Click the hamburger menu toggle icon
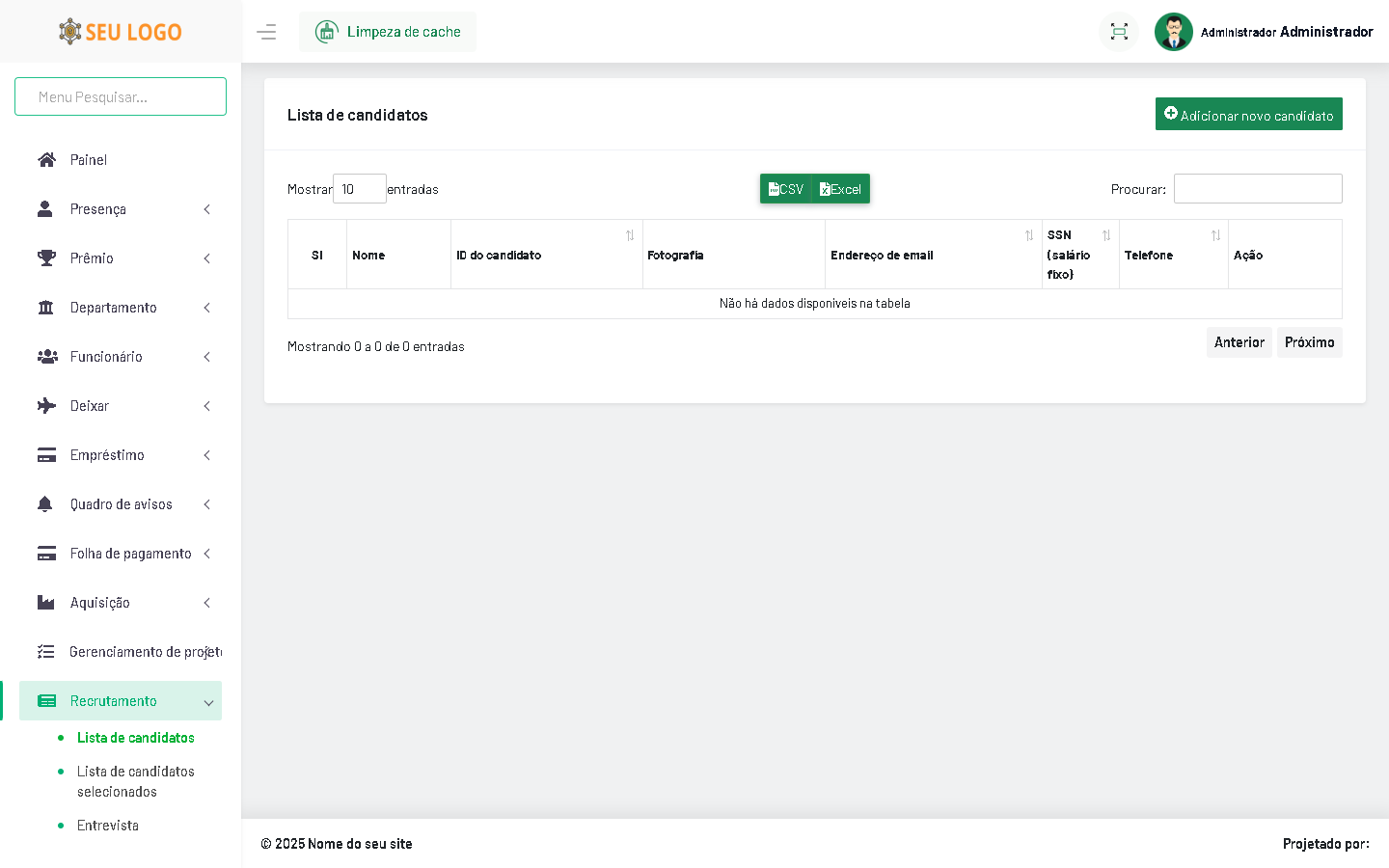This screenshot has height=868, width=1389. 266,32
